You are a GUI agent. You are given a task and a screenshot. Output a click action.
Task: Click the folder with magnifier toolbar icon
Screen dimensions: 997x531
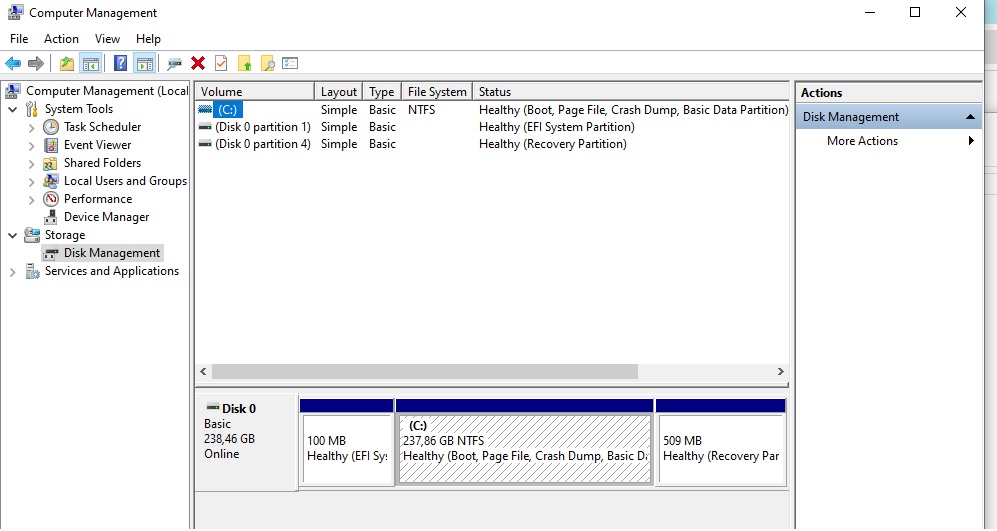[267, 64]
